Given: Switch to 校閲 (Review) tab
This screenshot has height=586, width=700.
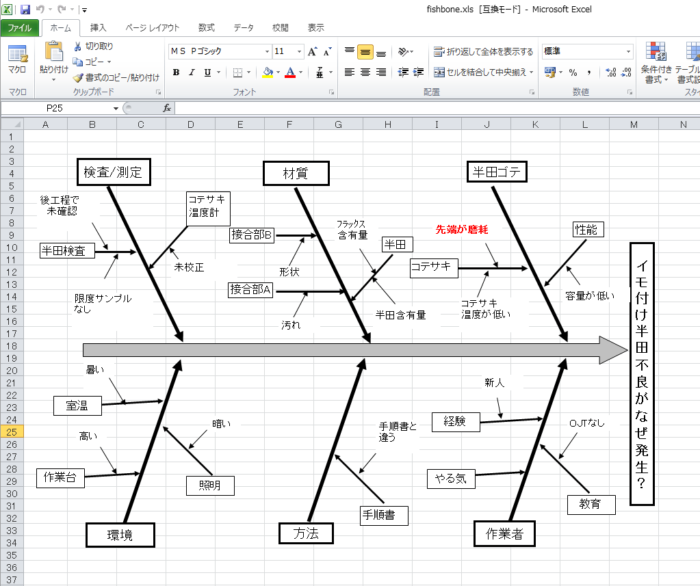Looking at the screenshot, I should pyautogui.click(x=280, y=28).
